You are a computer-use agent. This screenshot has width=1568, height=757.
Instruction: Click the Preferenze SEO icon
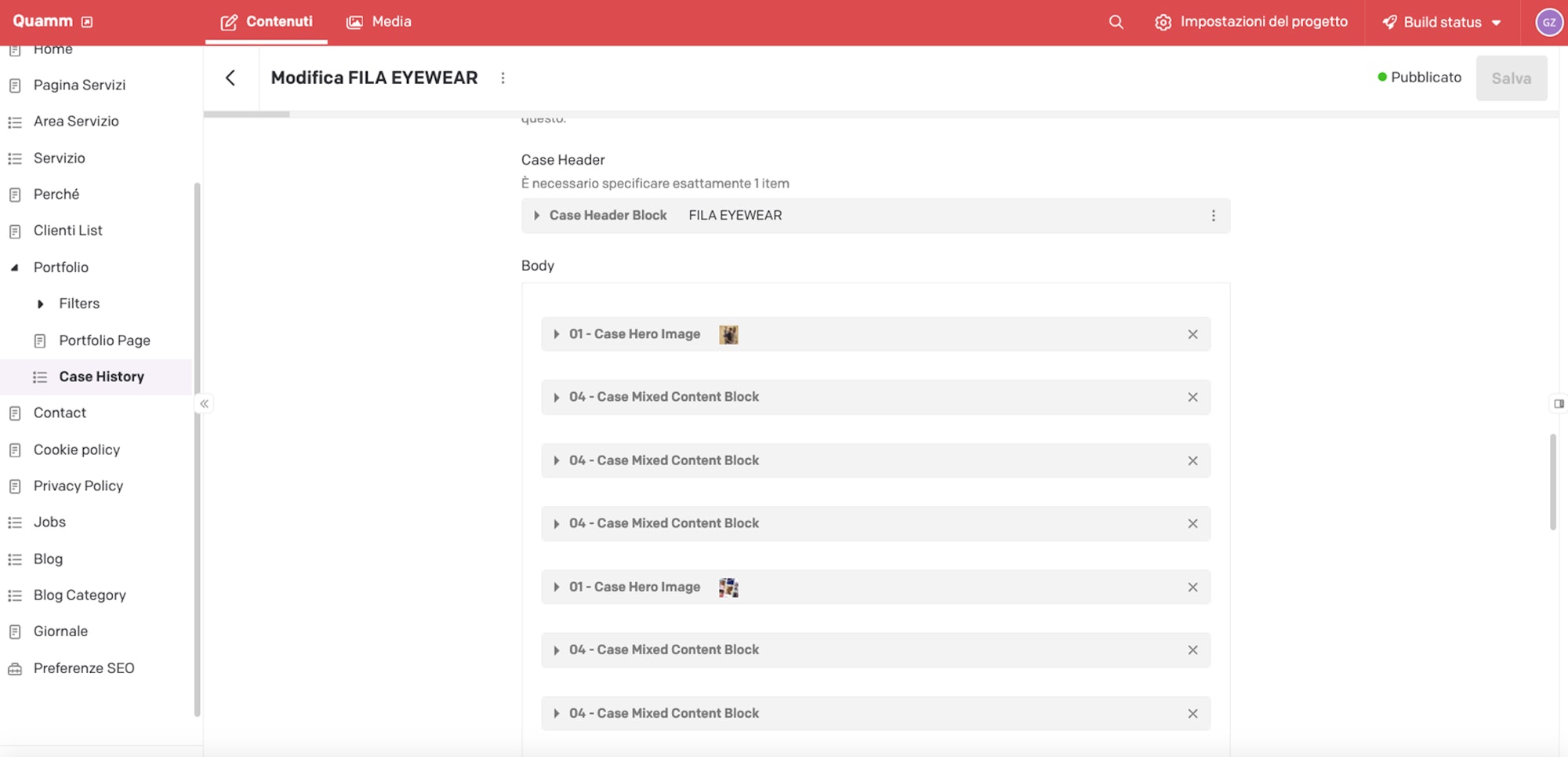[15, 669]
